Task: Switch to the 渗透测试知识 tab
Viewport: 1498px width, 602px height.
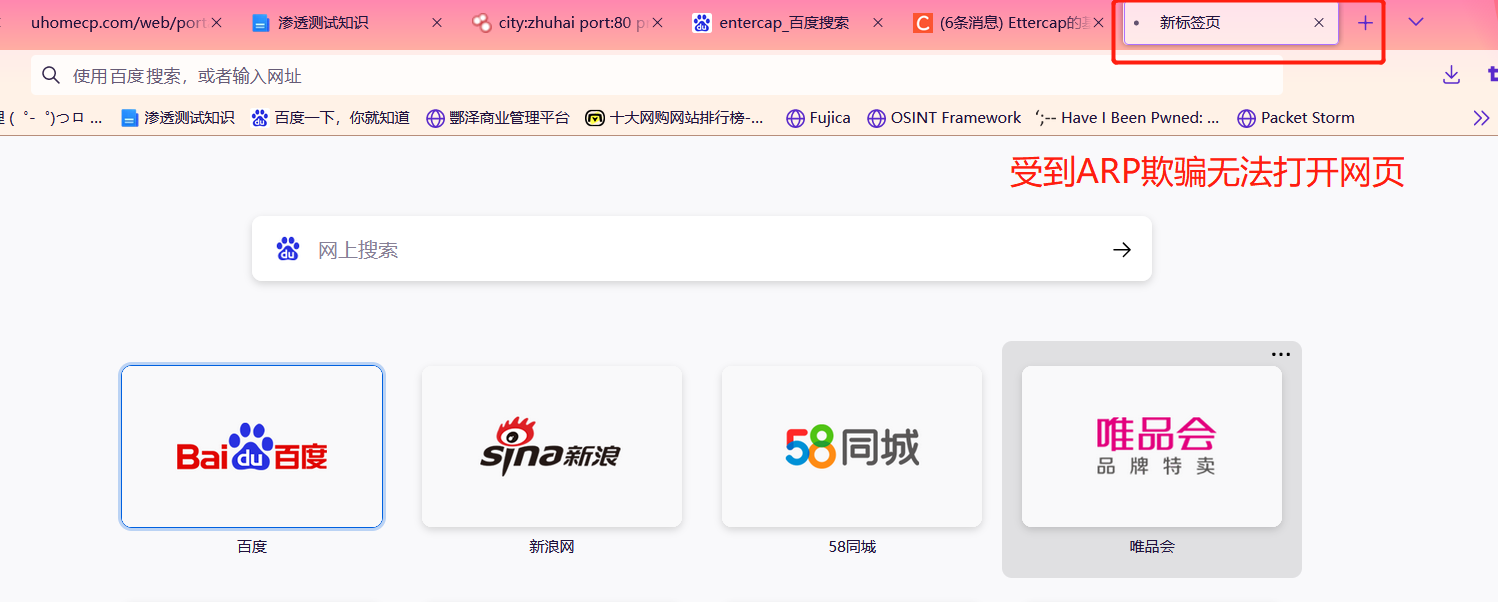Action: pos(345,22)
